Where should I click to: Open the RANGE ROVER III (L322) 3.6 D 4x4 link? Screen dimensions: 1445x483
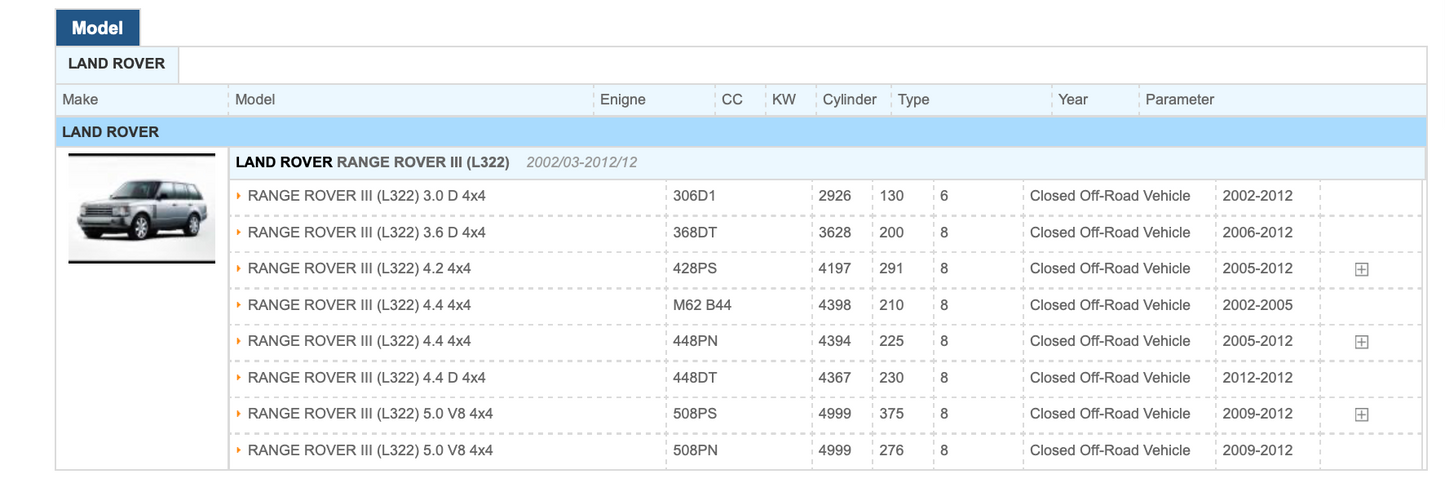(366, 232)
